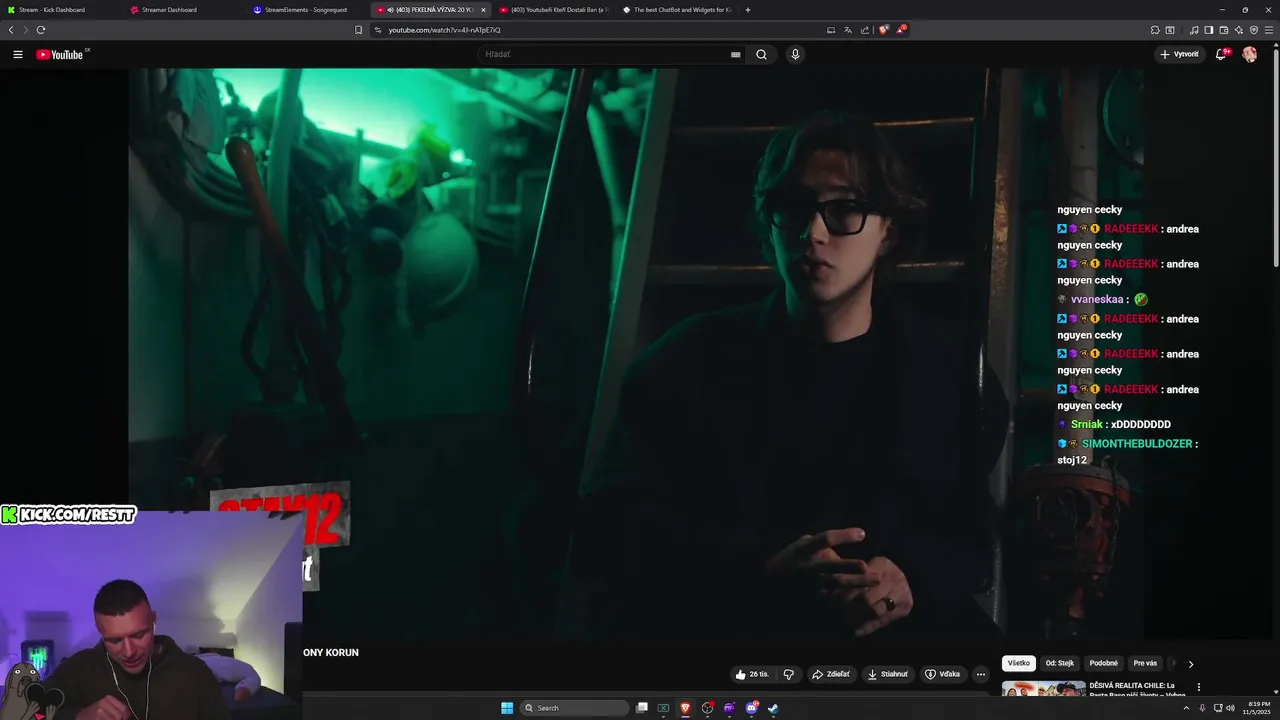Switch to StreamElements - Songrequest tab
1280x720 pixels.
pyautogui.click(x=308, y=10)
